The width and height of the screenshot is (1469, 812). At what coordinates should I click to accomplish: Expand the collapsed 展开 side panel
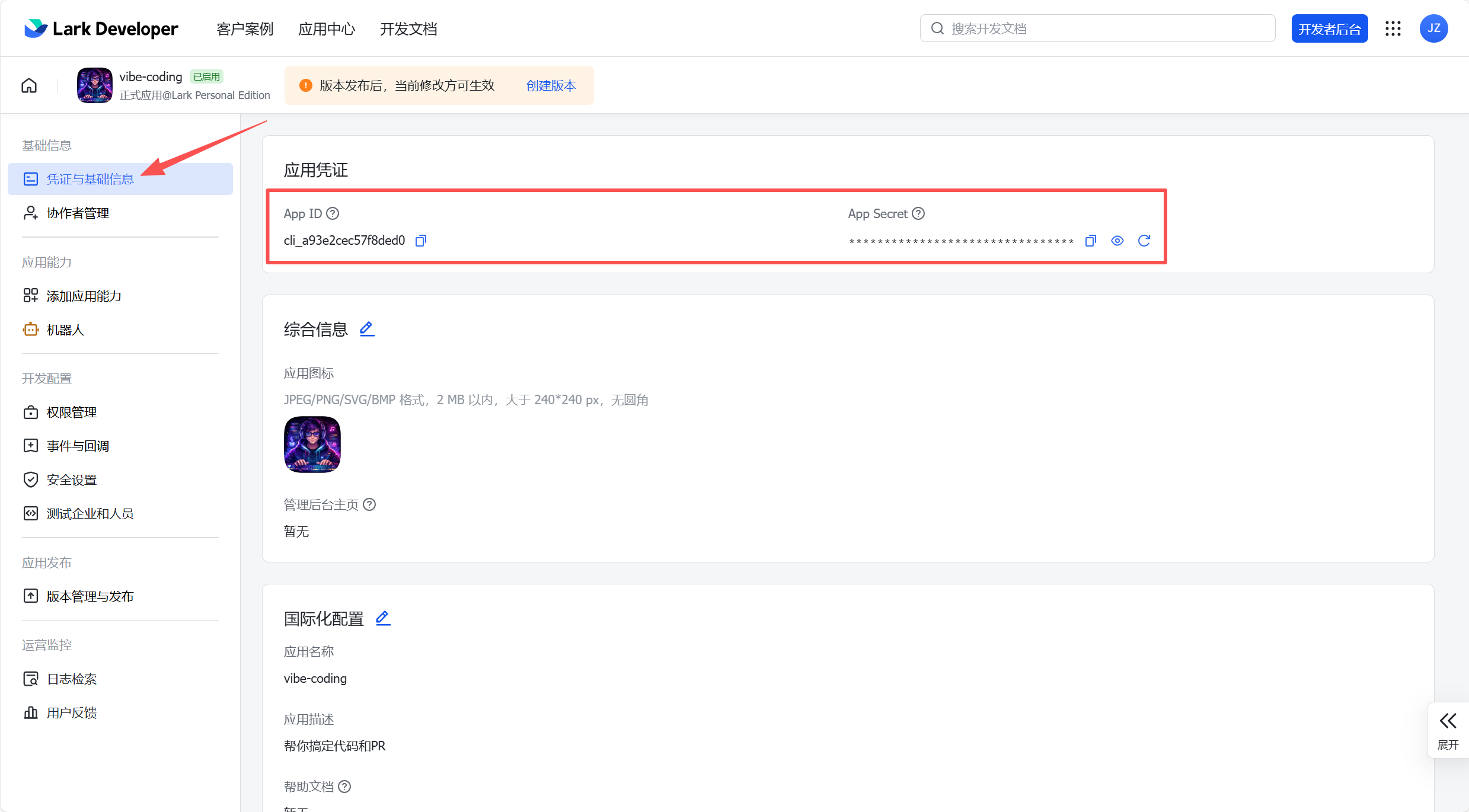[x=1448, y=729]
